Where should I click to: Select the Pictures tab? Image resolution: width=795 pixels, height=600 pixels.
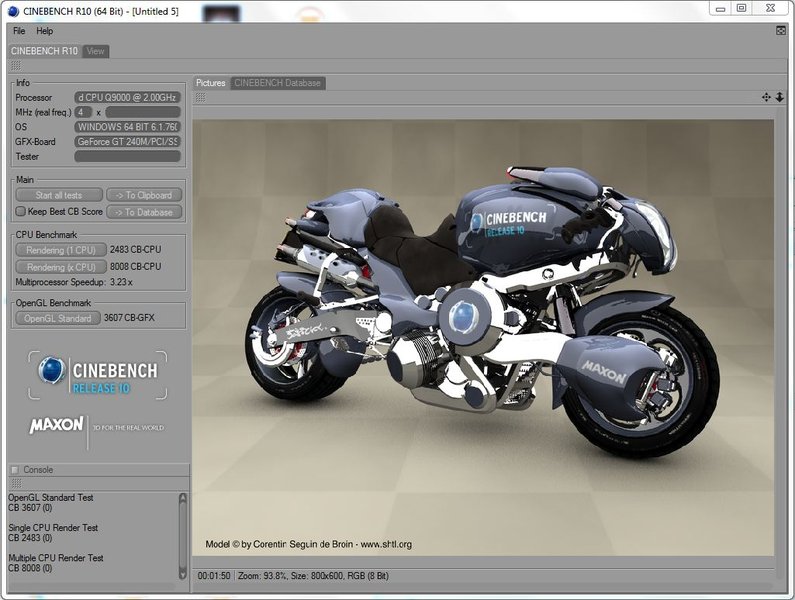pyautogui.click(x=211, y=83)
